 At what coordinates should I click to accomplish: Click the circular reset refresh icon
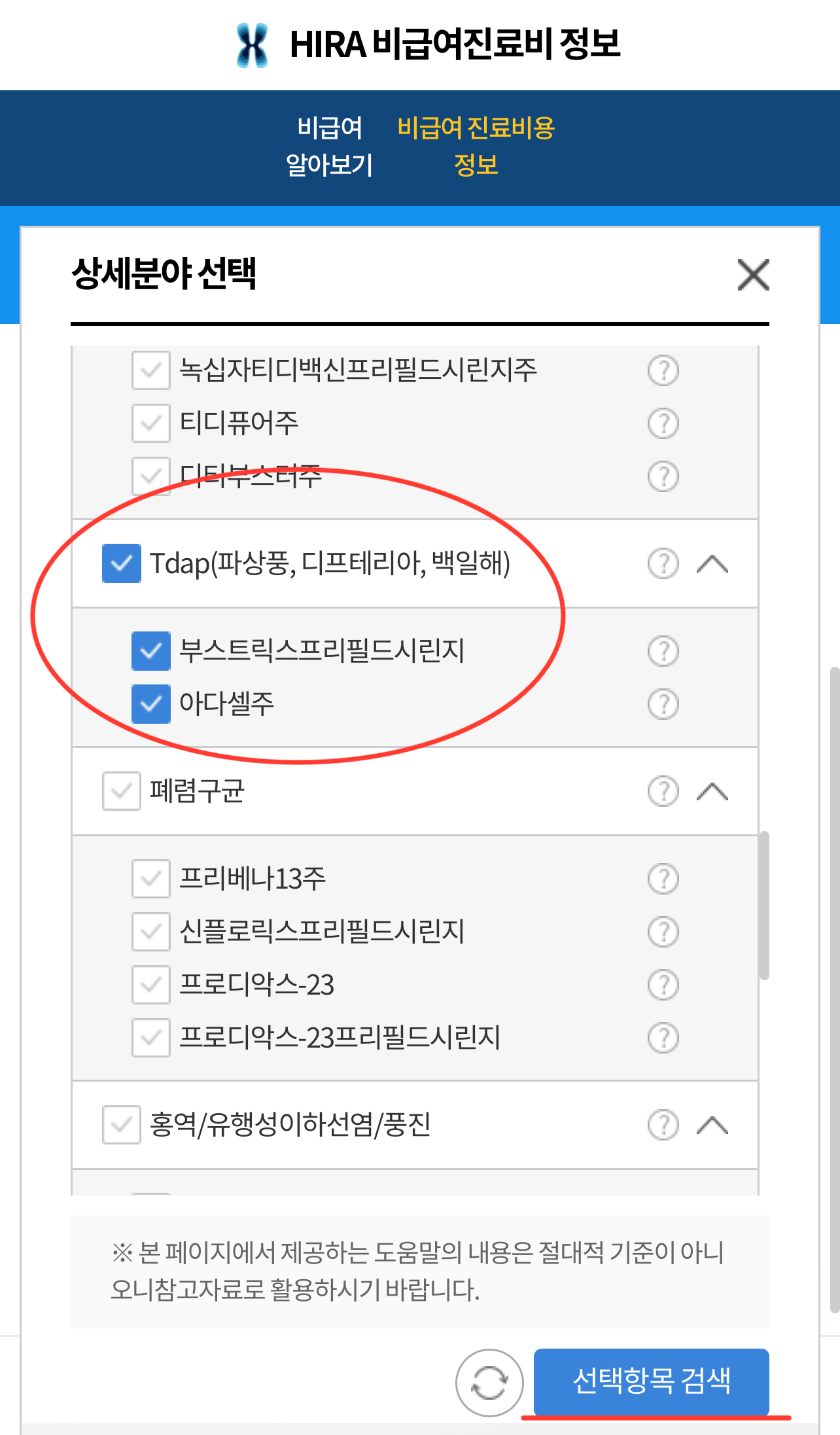pos(489,1383)
